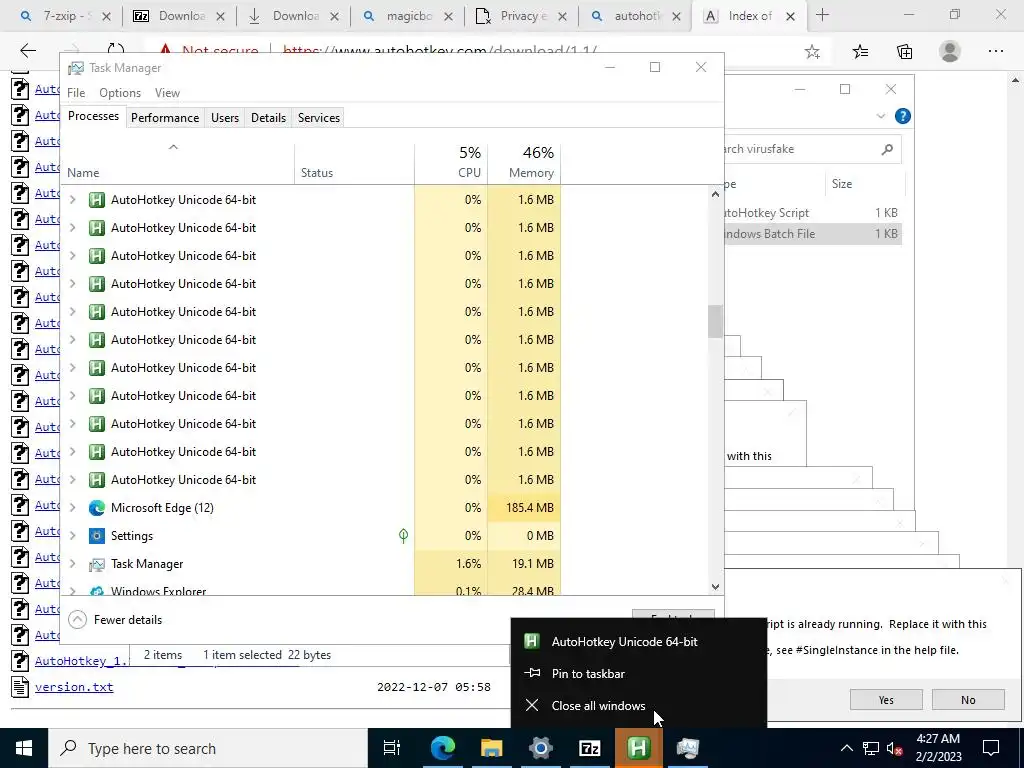Image resolution: width=1024 pixels, height=768 pixels.
Task: Open Task Manager File menu
Action: [76, 93]
